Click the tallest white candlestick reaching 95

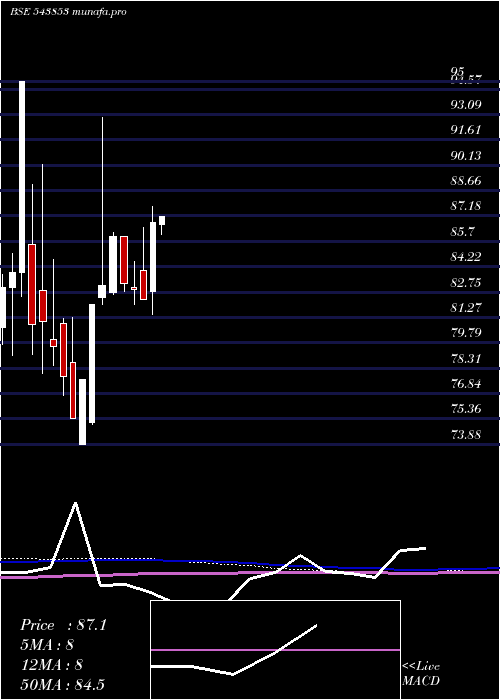[x=22, y=177]
